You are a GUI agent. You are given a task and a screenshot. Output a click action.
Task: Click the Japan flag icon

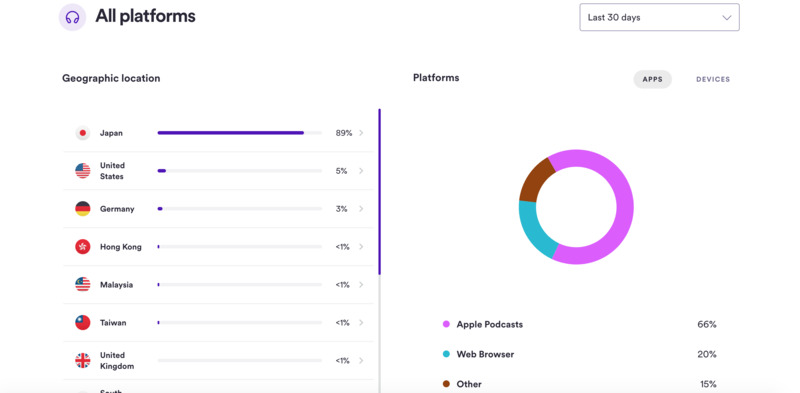83,133
